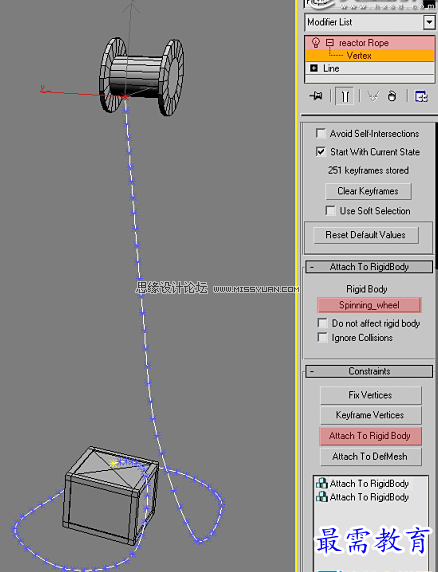
Task: Click the Fix Vertices button
Action: (371, 395)
